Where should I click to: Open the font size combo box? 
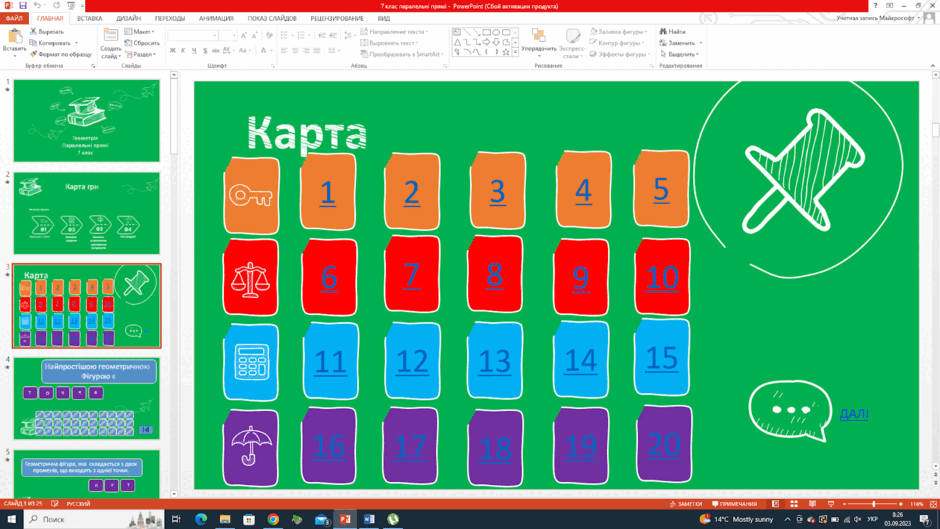tap(228, 36)
